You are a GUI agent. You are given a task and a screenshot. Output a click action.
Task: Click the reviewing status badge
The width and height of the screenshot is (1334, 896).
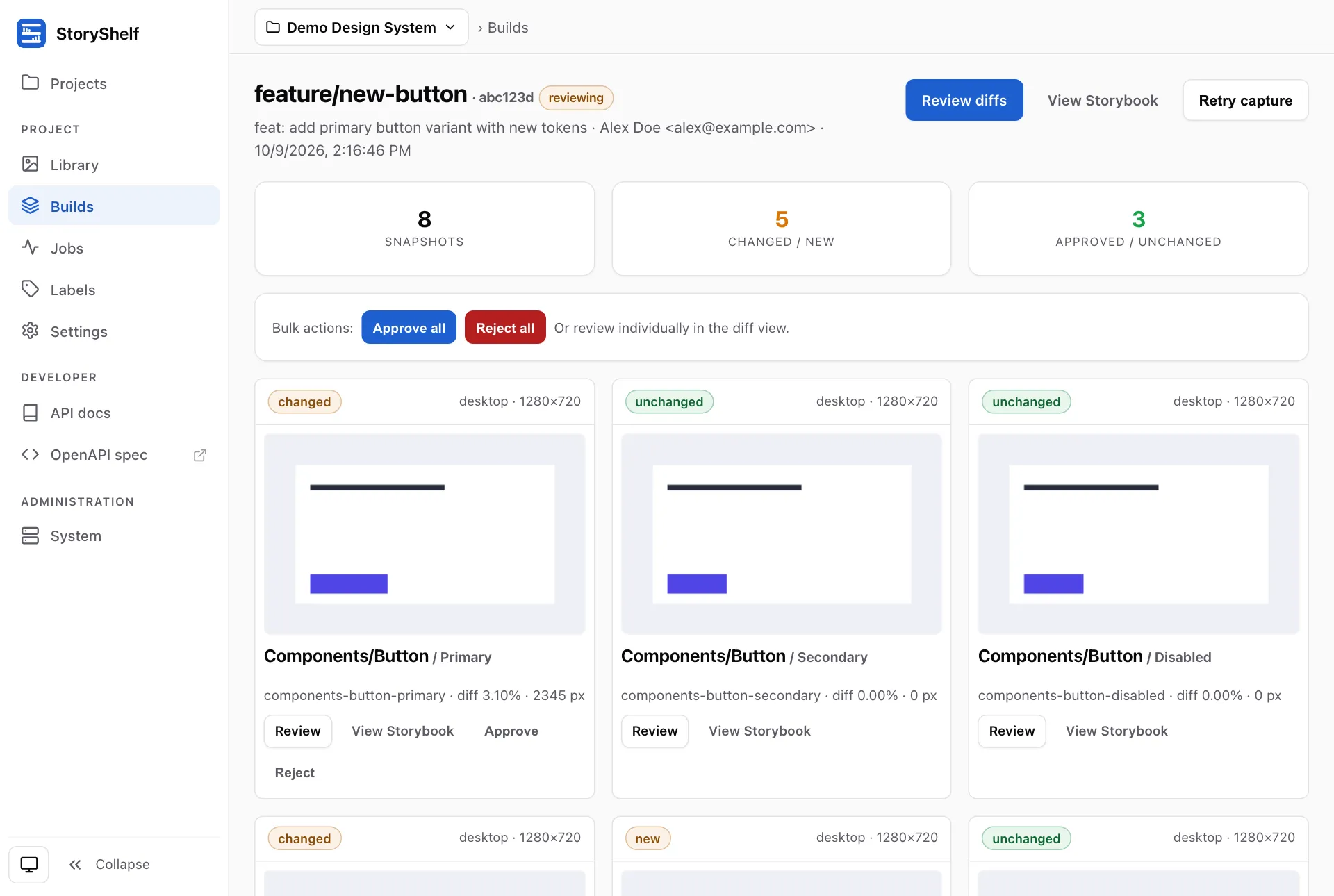[576, 98]
